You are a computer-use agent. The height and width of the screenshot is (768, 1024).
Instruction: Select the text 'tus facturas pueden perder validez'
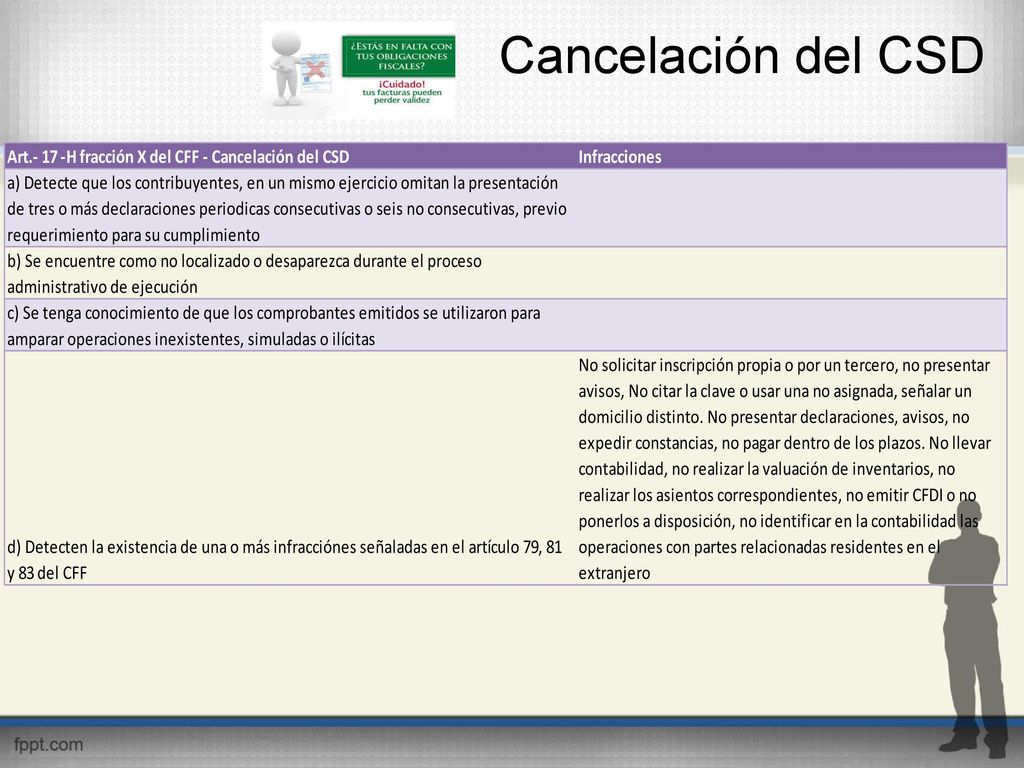pos(402,96)
